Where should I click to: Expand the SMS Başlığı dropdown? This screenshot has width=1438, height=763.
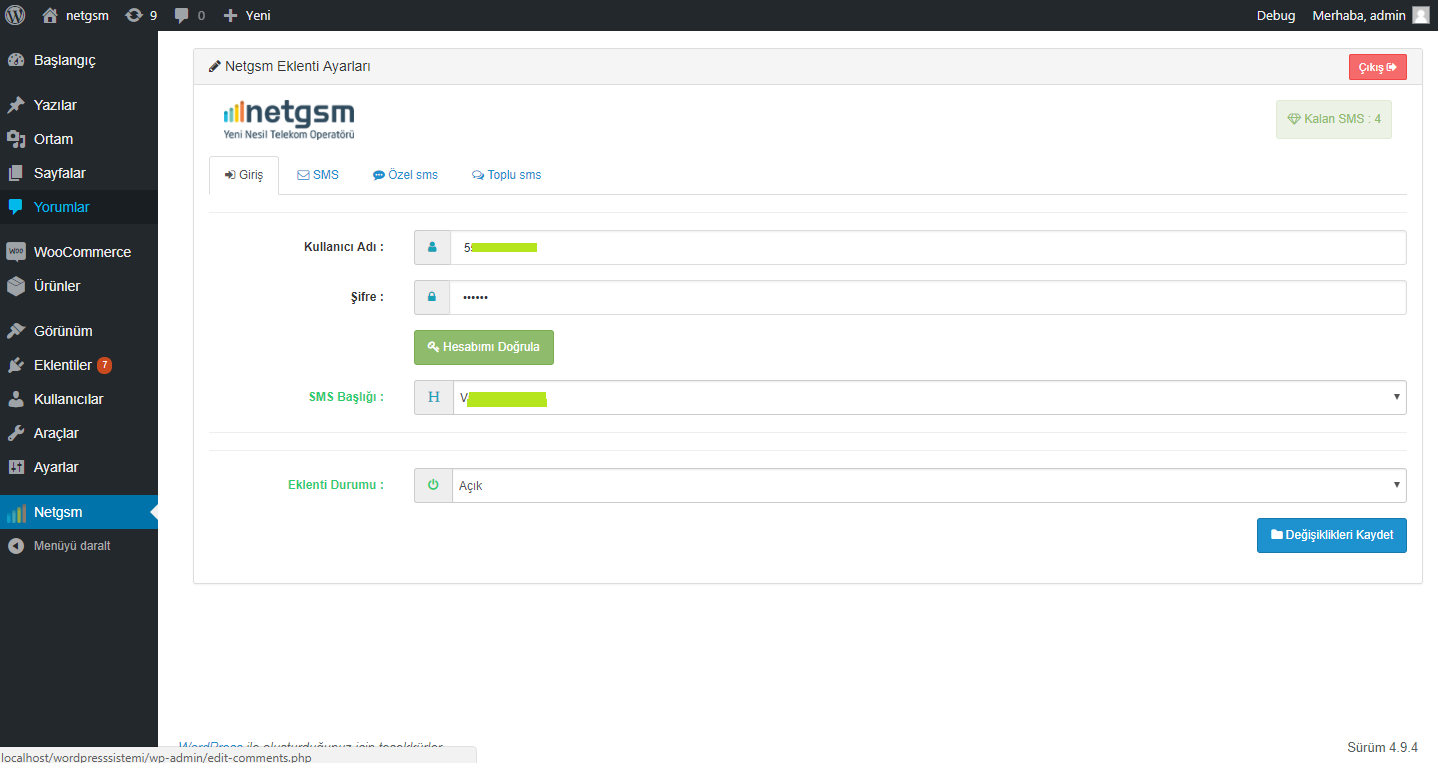click(928, 397)
